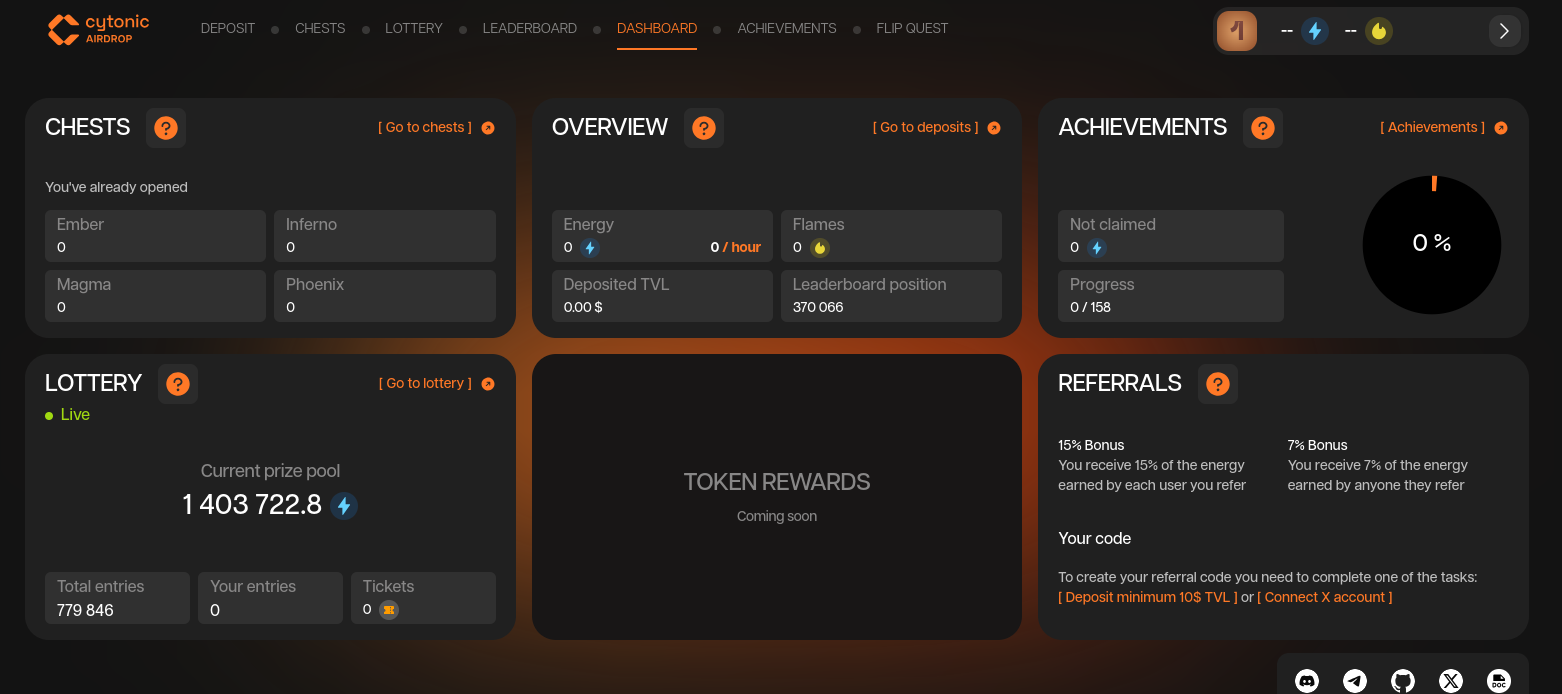Viewport: 1562px width, 694px height.
Task: Click the Go to lottery link
Action: [x=425, y=384]
